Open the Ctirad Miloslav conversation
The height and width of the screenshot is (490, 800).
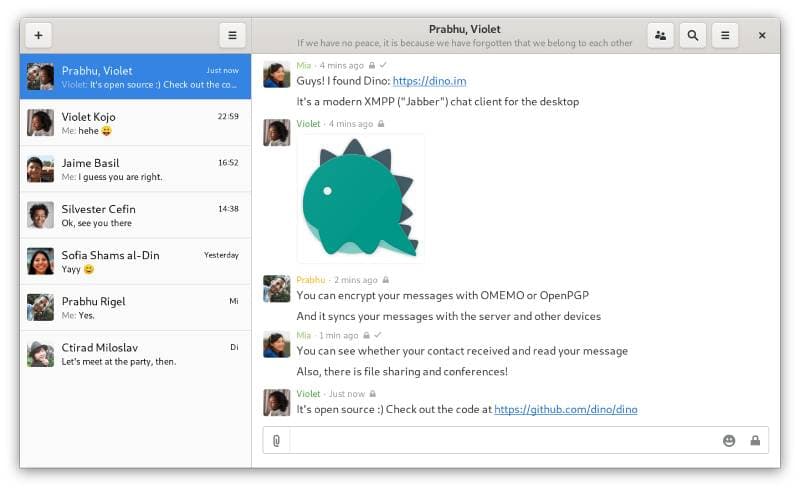click(135, 354)
